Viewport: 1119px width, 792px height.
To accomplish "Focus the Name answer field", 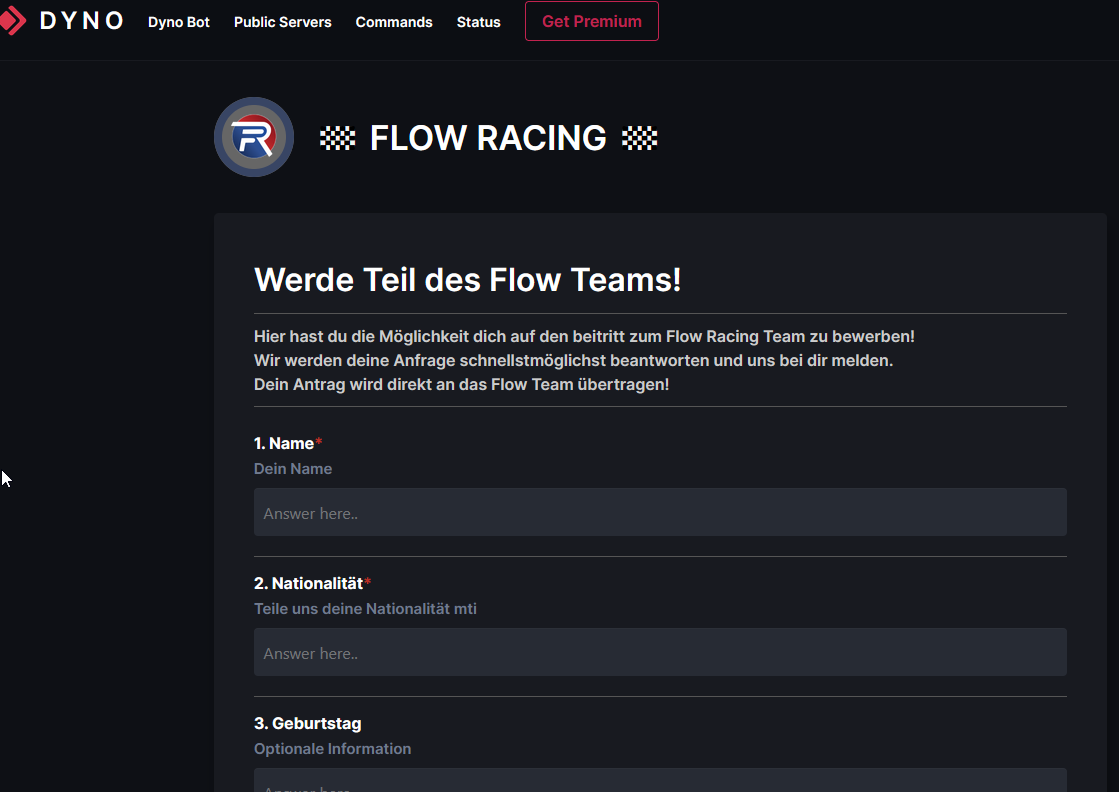I will pyautogui.click(x=660, y=512).
